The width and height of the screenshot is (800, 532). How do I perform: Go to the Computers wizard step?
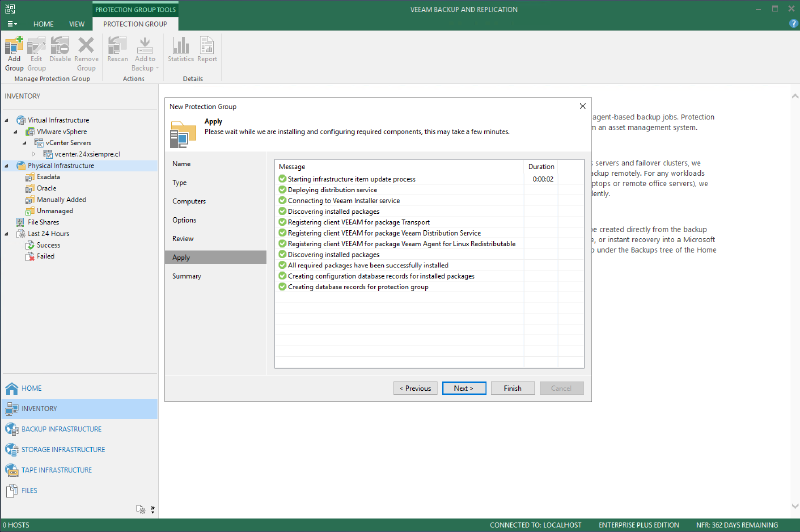click(189, 201)
